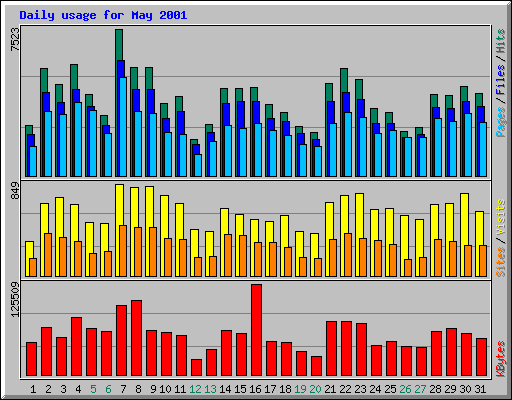Click the red KBytes bar for day 21
Image resolution: width=512 pixels, height=400 pixels.
(x=331, y=349)
